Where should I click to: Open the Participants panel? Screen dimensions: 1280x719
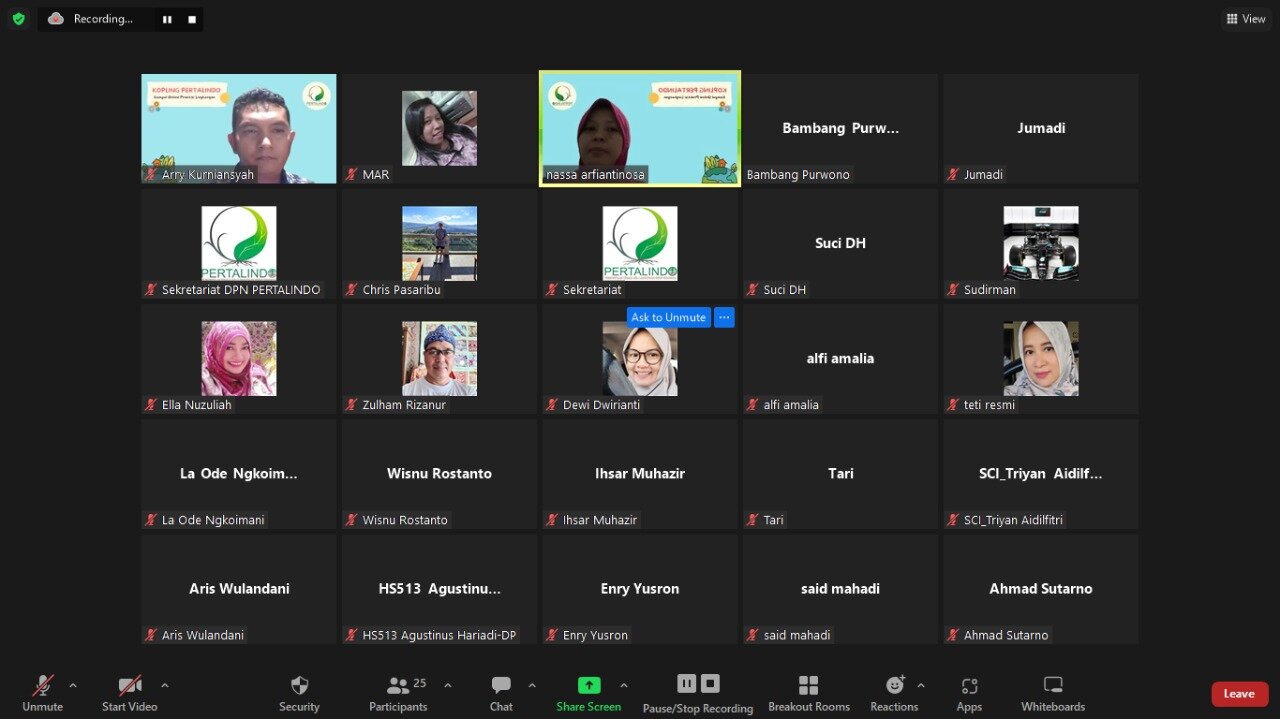click(x=399, y=693)
